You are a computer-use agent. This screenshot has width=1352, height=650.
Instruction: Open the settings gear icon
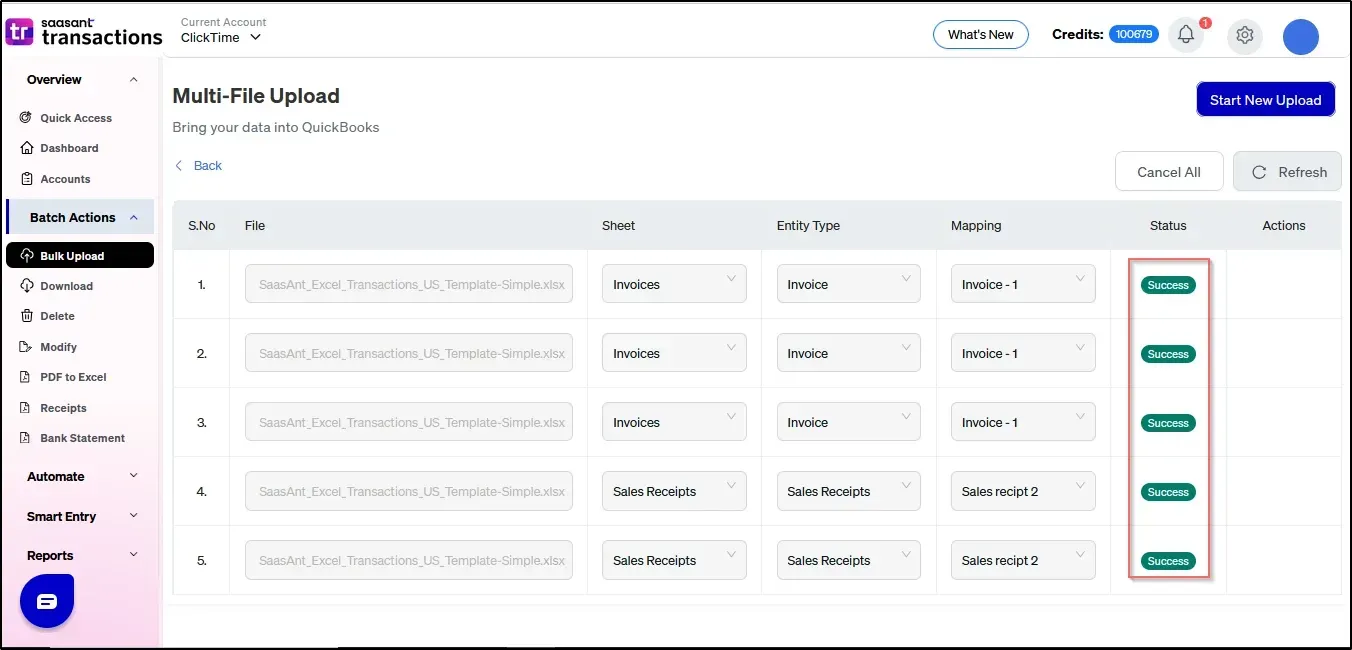point(1245,35)
